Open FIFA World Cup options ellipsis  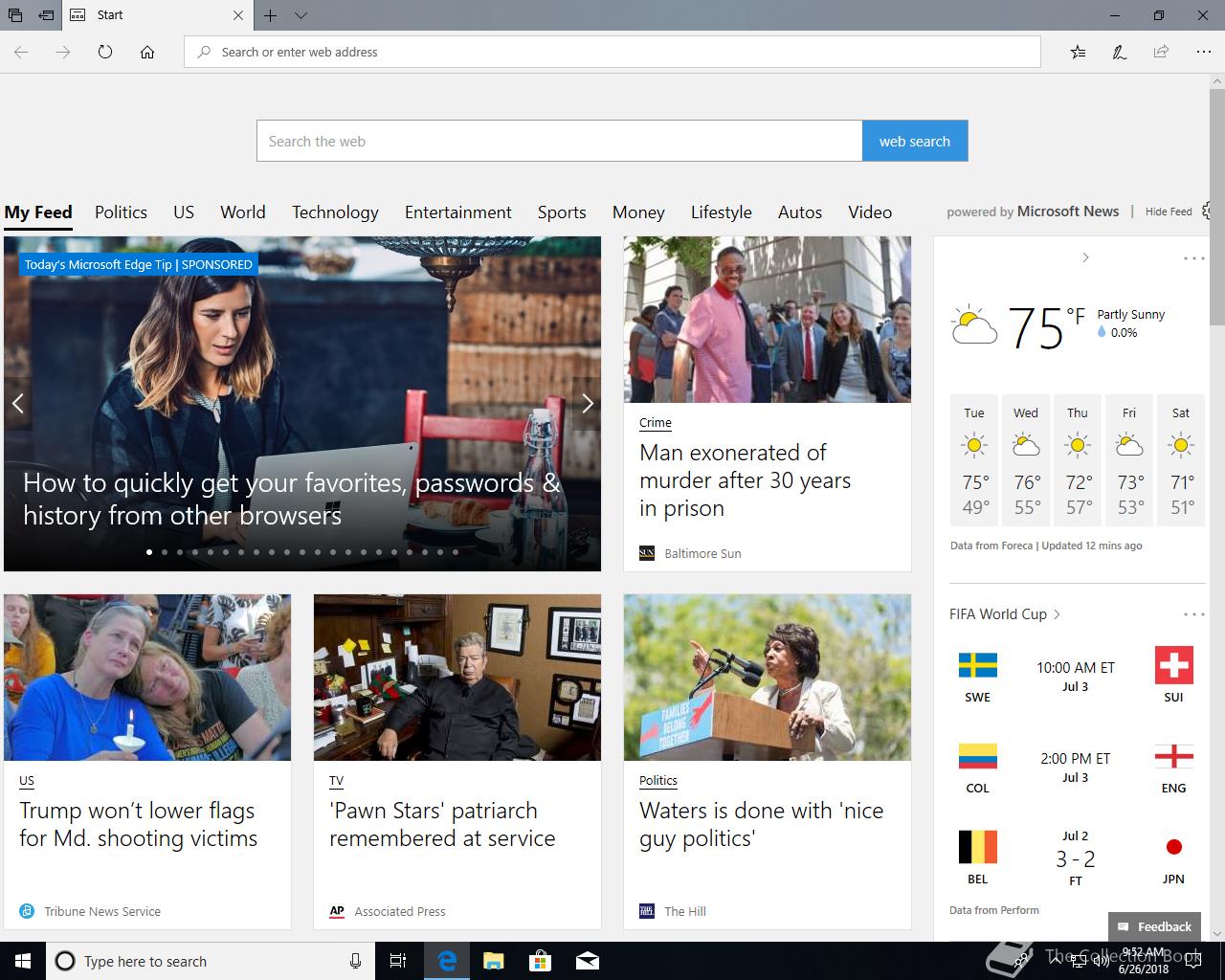[1193, 614]
